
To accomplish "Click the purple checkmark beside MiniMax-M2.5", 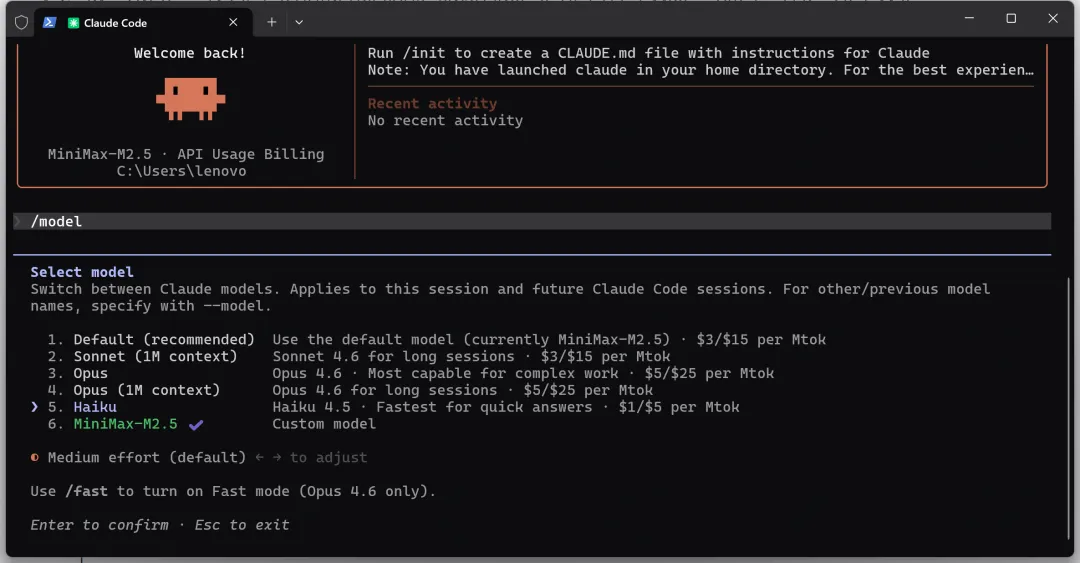I will click(196, 424).
